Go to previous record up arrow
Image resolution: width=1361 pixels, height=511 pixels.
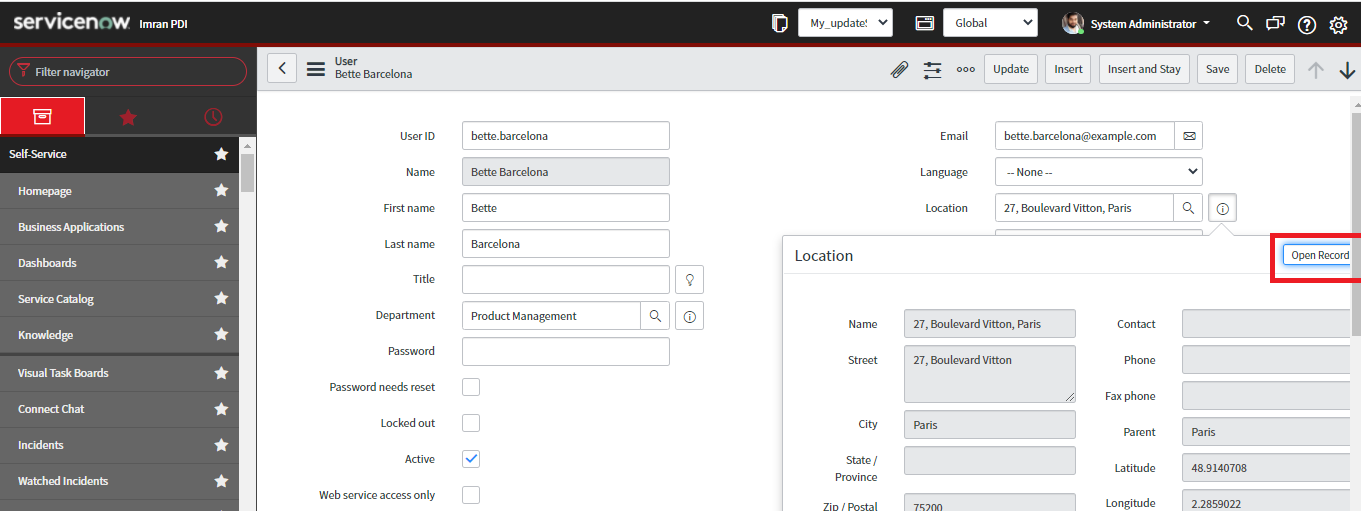click(1316, 70)
